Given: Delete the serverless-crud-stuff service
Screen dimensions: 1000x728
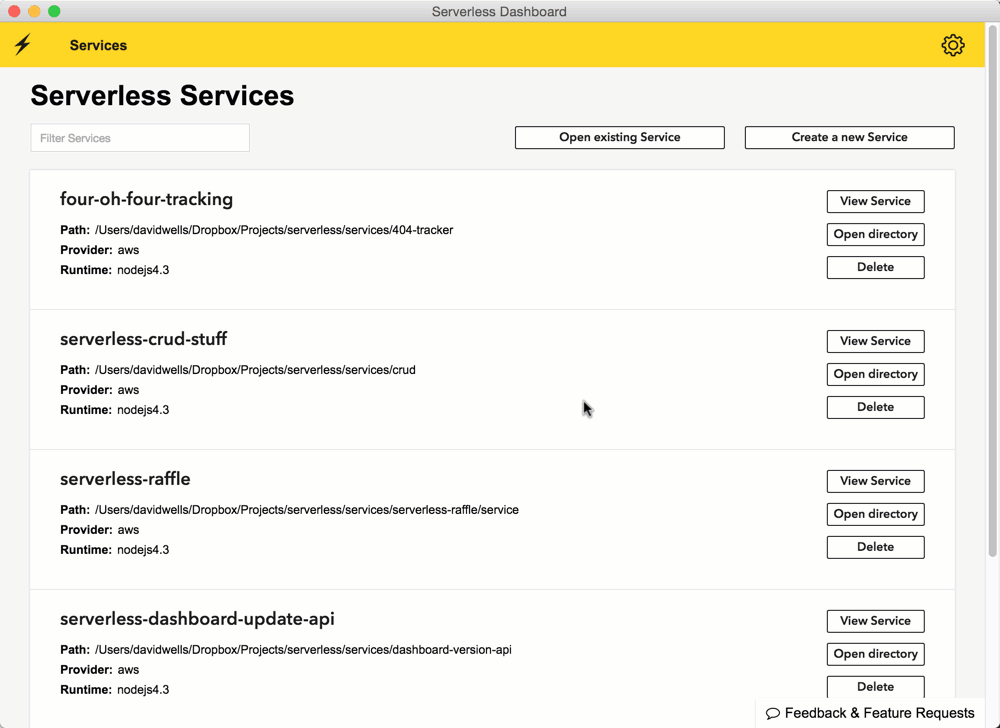Looking at the screenshot, I should 875,407.
